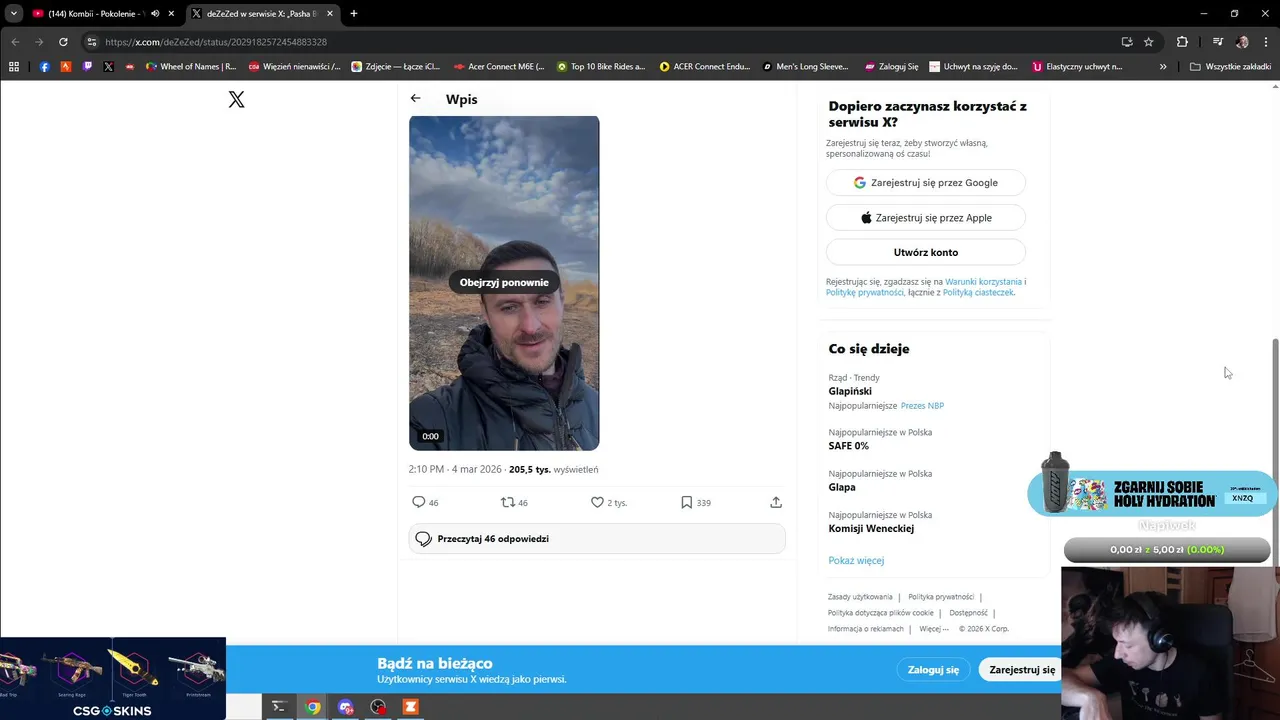1280x720 pixels.
Task: Open Men's Long Sleeve bookmark
Action: coord(805,67)
